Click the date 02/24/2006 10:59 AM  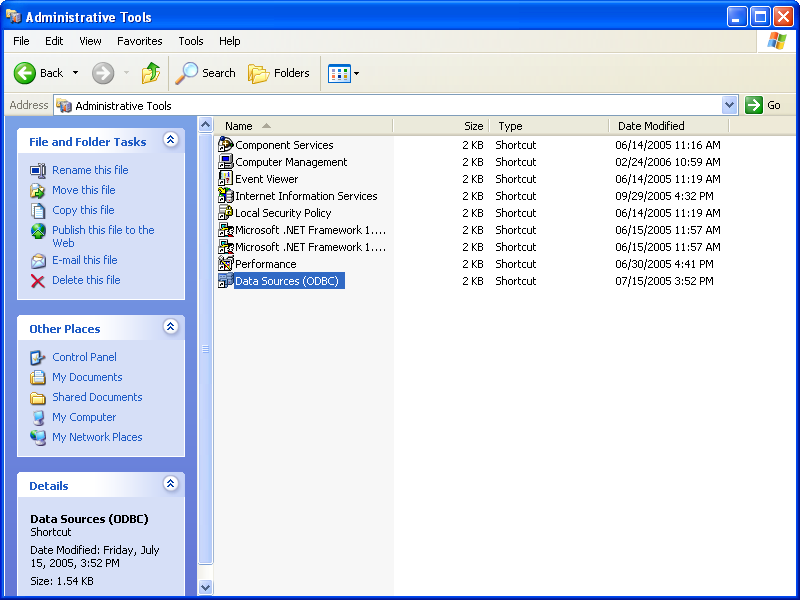(x=668, y=162)
